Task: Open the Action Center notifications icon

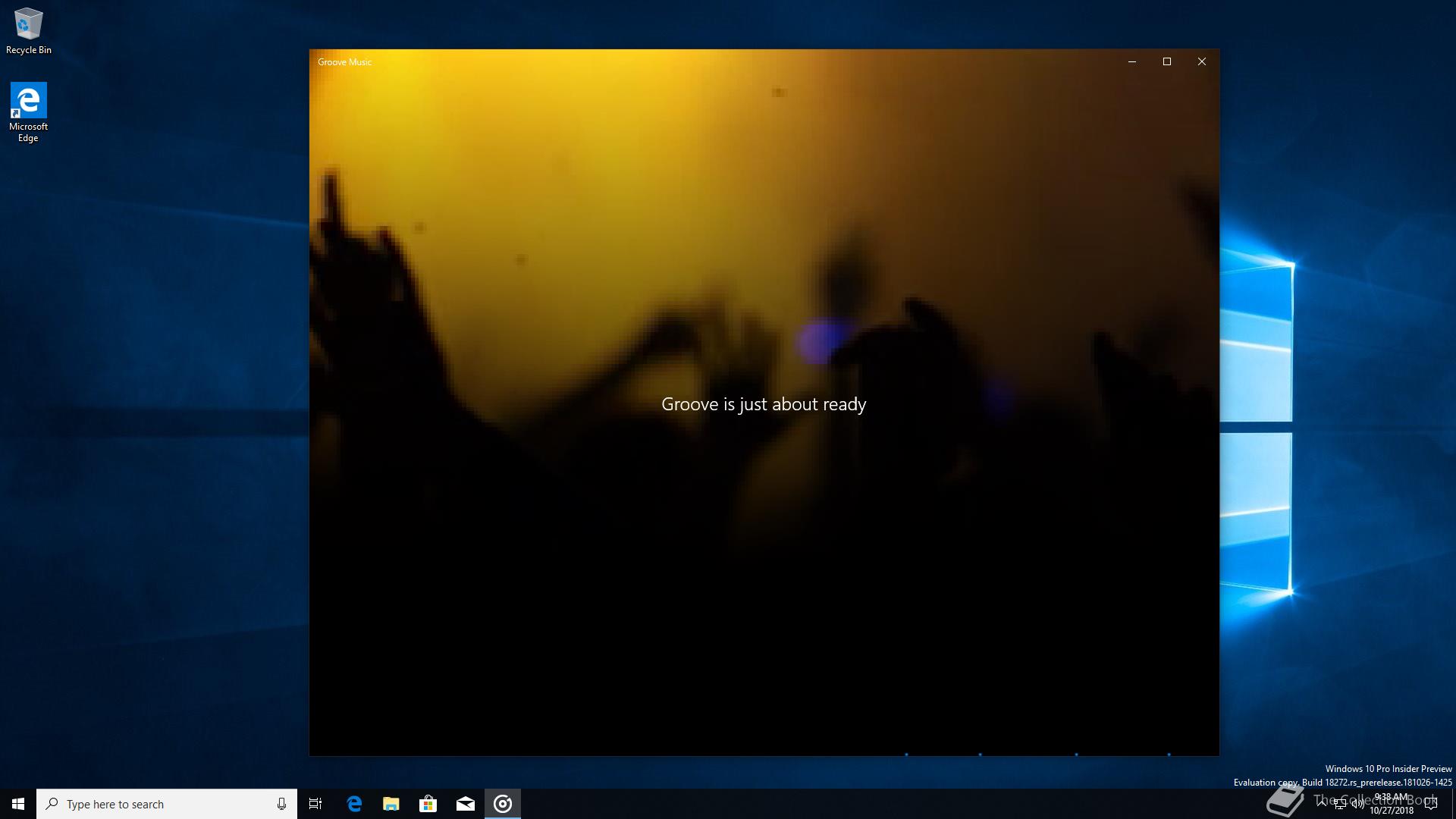Action: tap(1431, 804)
